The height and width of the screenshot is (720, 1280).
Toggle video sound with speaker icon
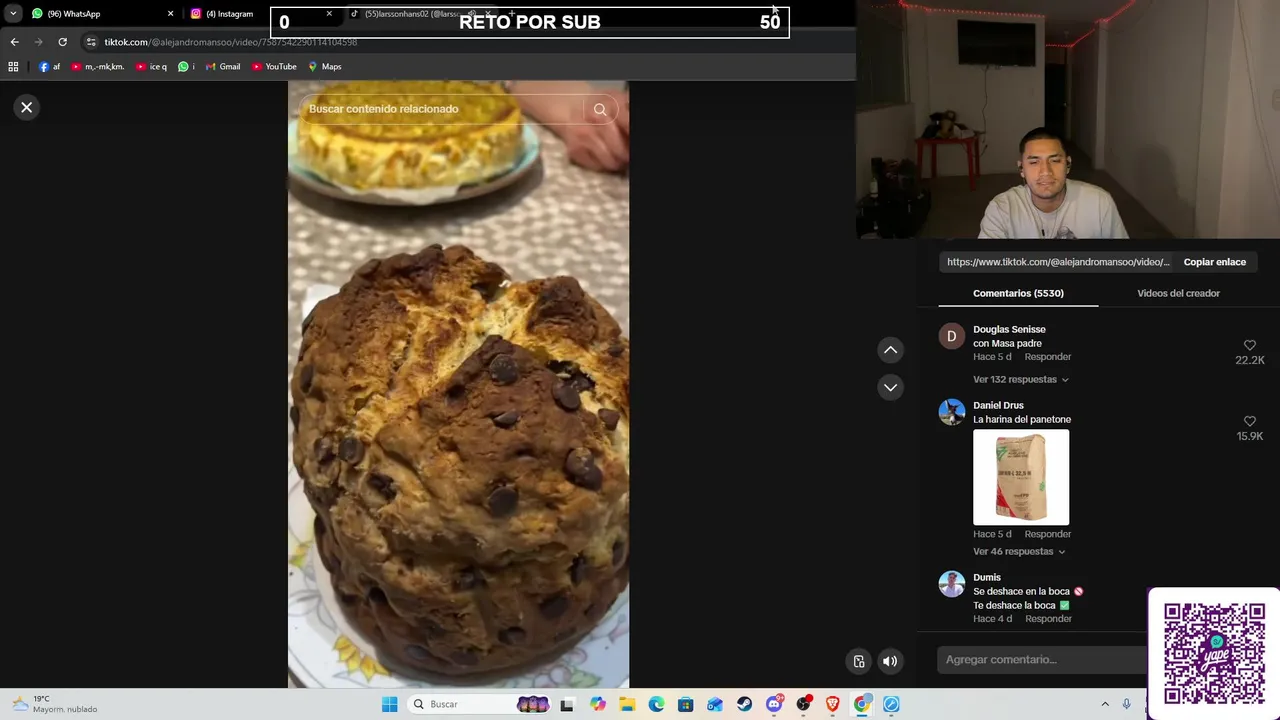pos(890,661)
